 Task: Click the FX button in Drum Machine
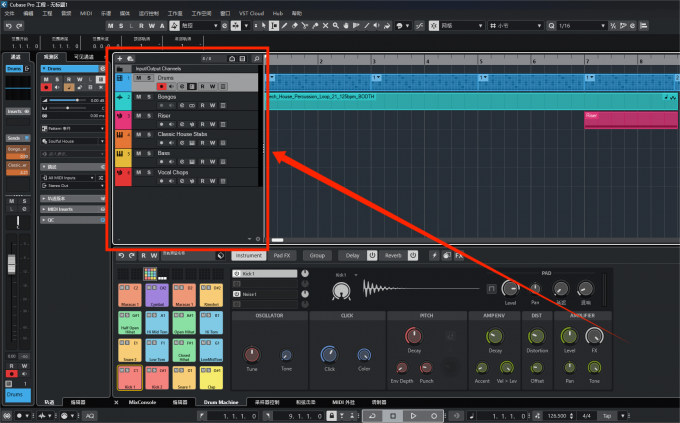459,256
